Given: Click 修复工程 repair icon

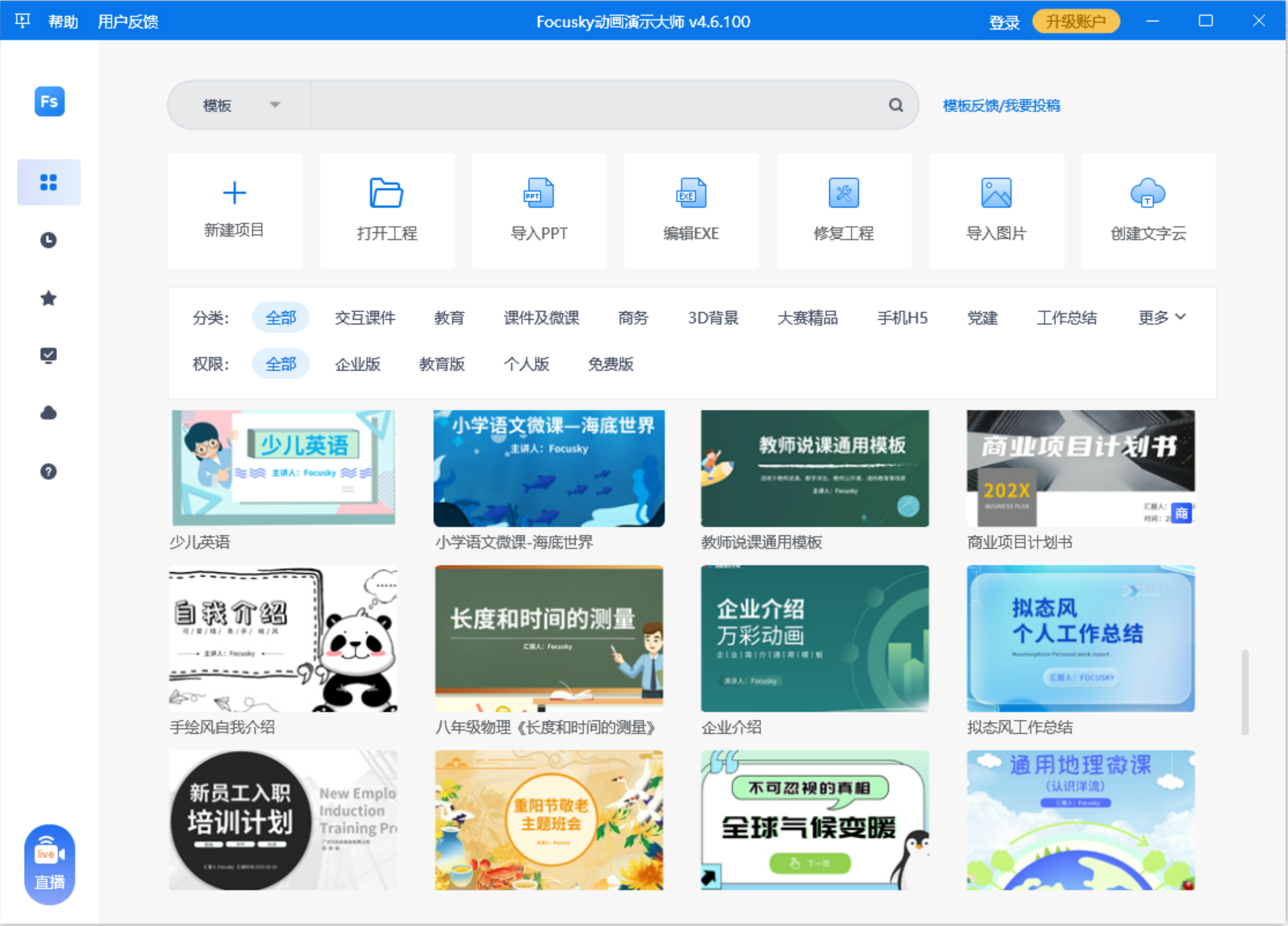Looking at the screenshot, I should click(x=844, y=193).
